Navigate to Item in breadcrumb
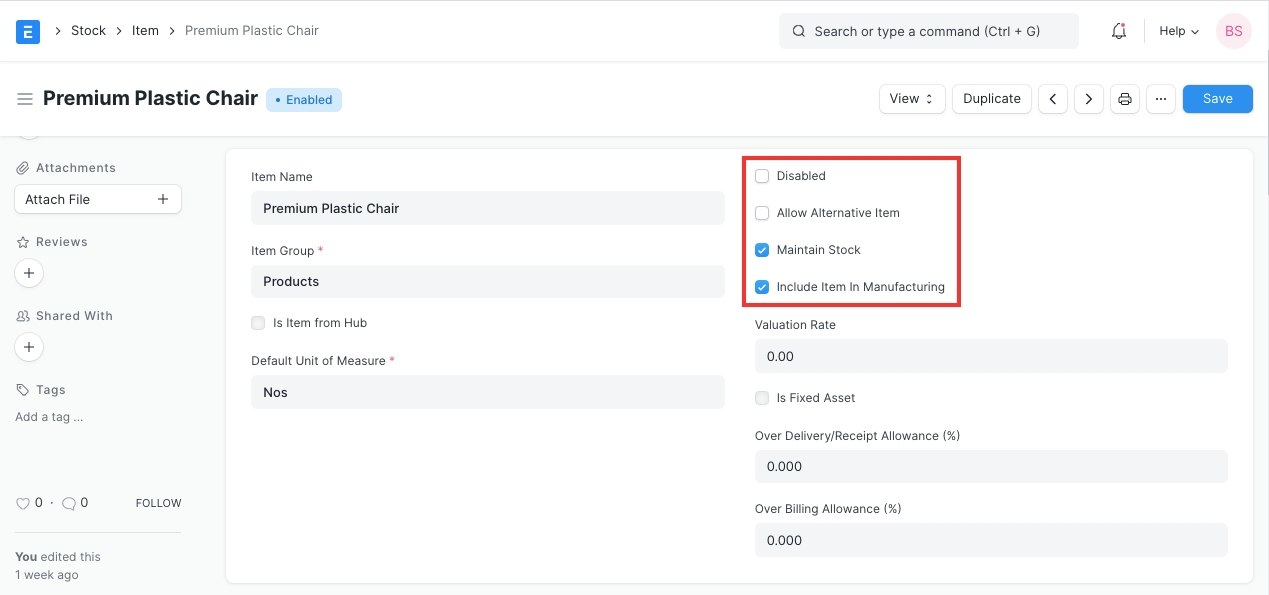The height and width of the screenshot is (595, 1269). (145, 31)
